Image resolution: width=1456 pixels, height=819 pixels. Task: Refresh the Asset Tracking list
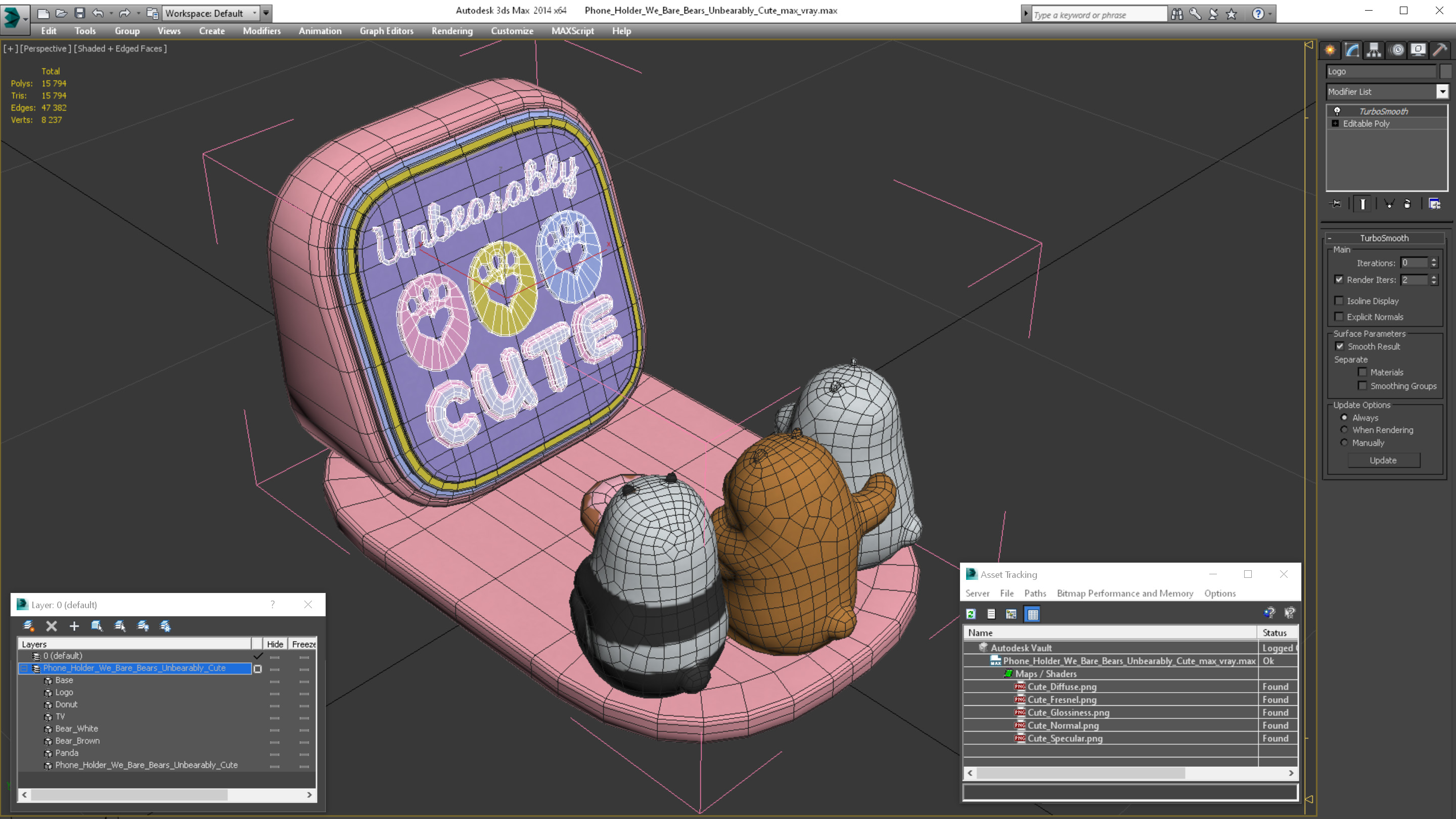pos(971,614)
